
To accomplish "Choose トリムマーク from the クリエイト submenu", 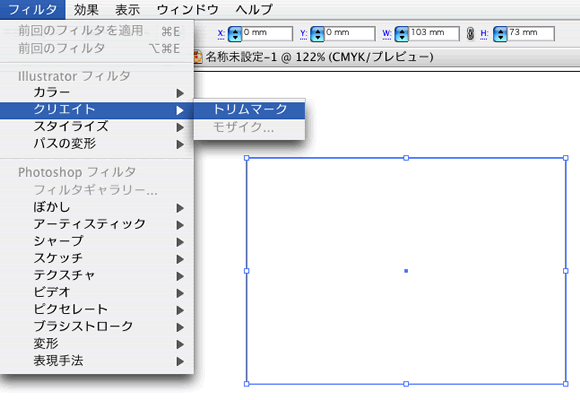I will 250,110.
